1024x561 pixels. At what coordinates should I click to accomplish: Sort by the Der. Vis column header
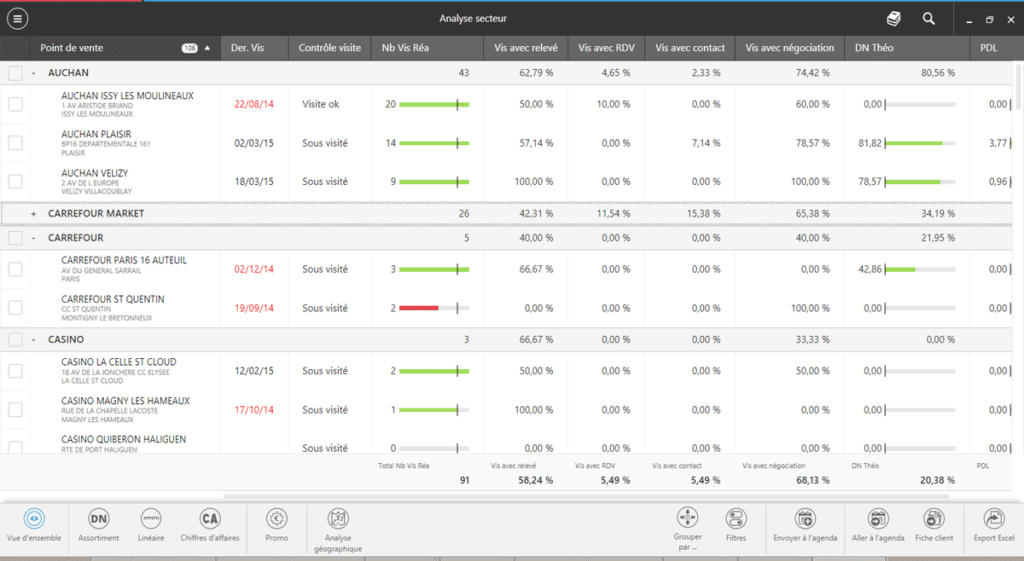[247, 48]
